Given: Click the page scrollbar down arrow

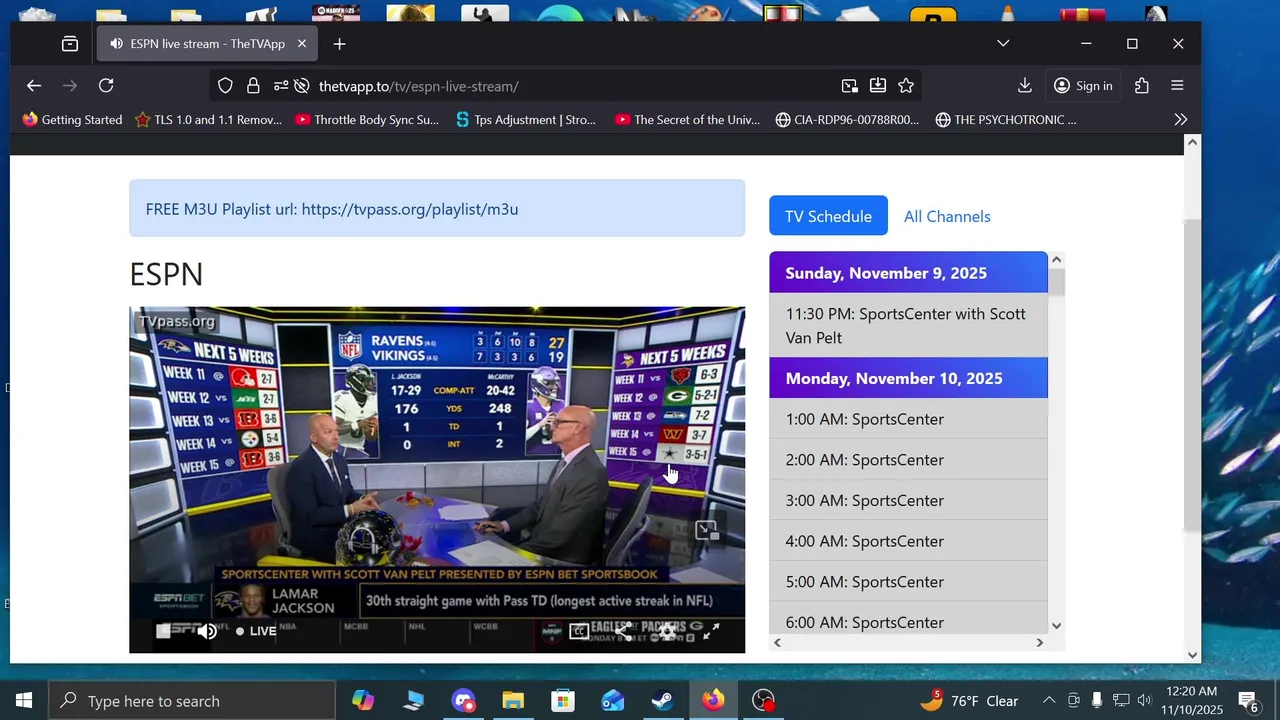Looking at the screenshot, I should pos(1192,655).
